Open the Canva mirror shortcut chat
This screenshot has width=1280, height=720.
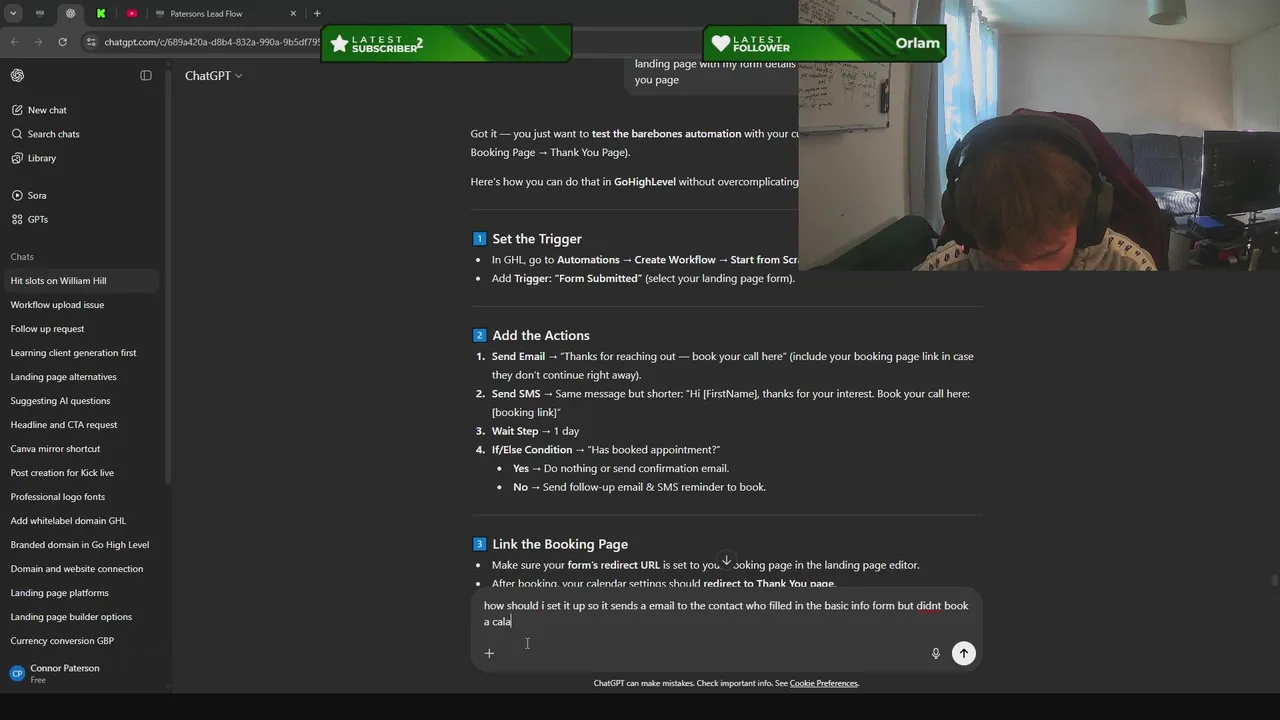tap(80, 449)
